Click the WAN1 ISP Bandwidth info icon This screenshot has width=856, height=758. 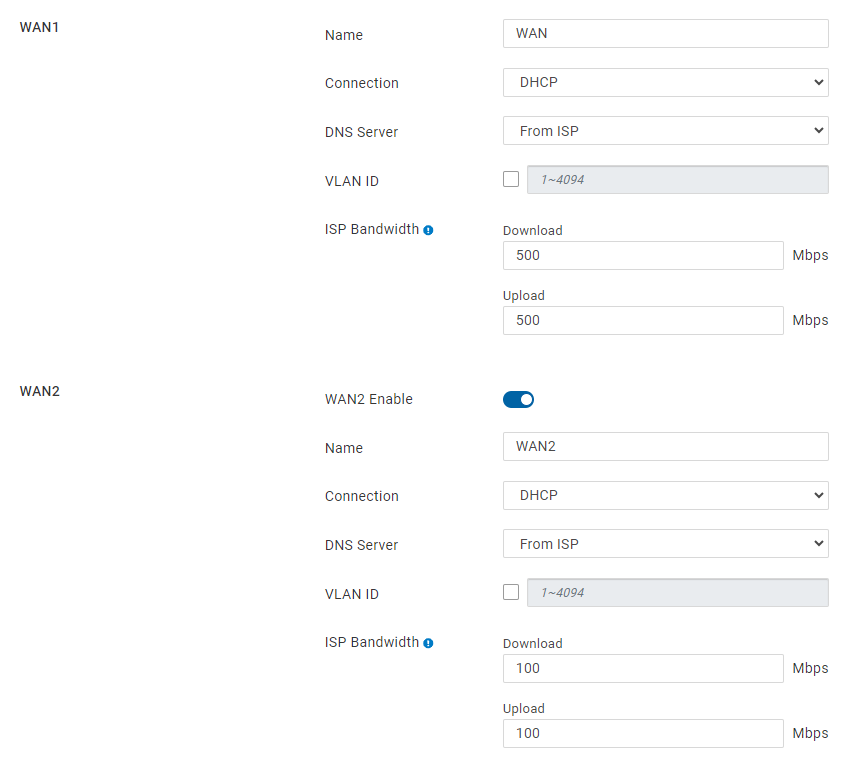tap(428, 230)
